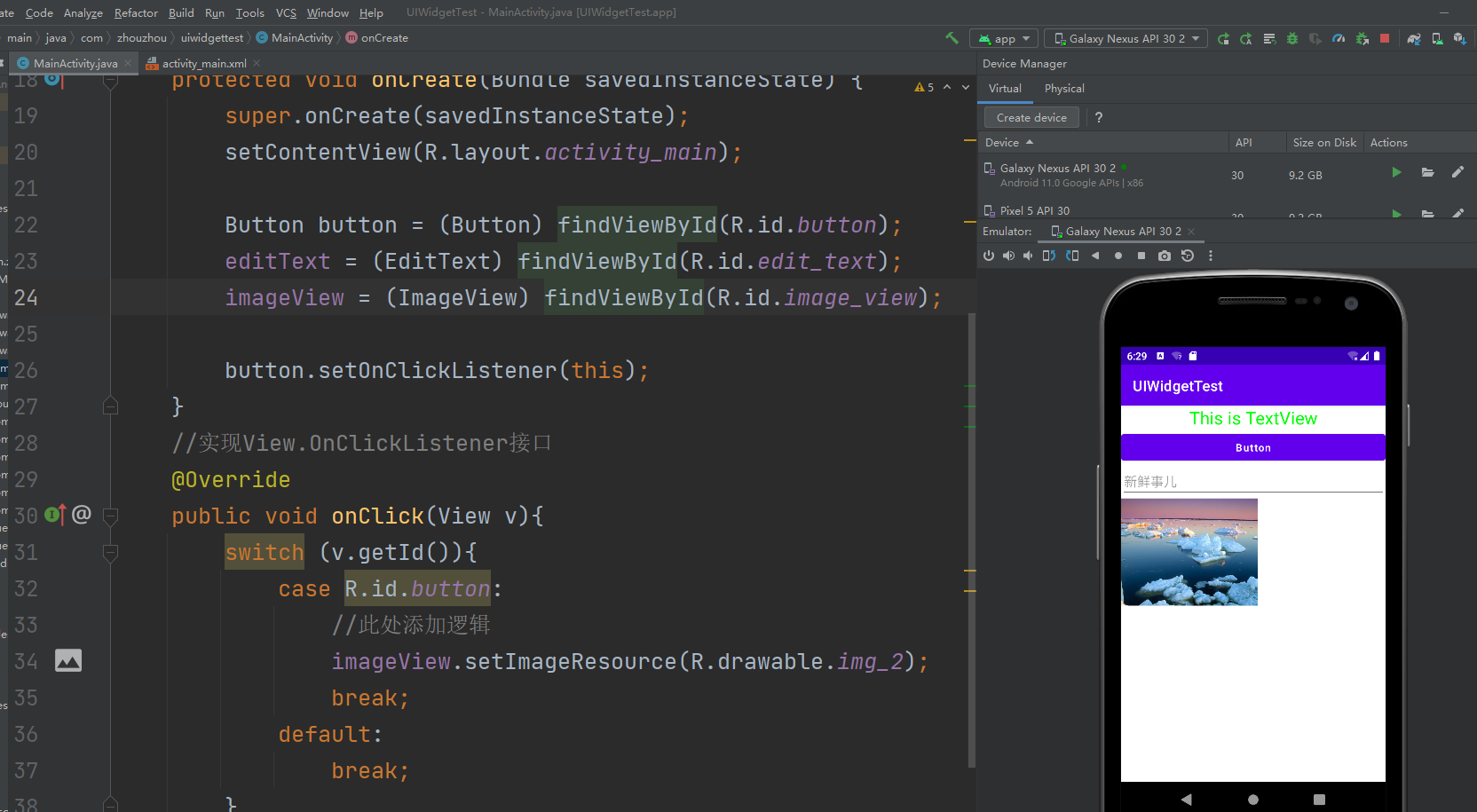Open the Build menu

181,12
